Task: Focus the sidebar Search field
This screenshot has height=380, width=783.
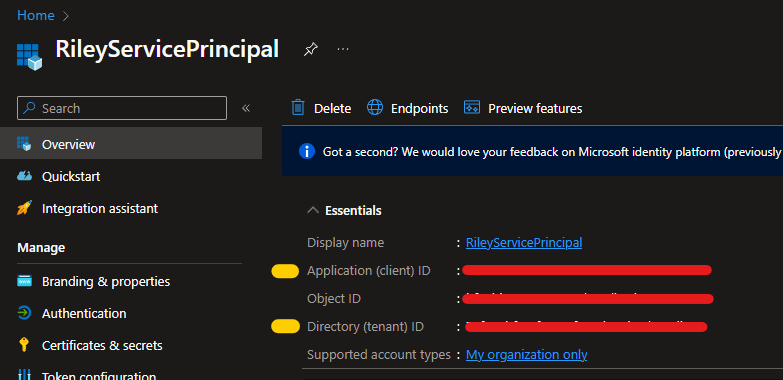Action: (122, 108)
